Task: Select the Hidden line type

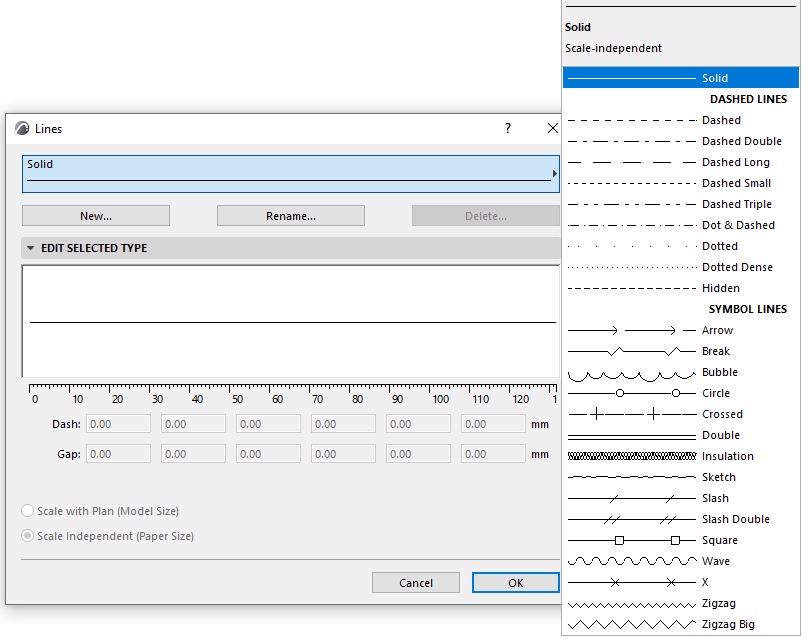Action: tap(681, 288)
